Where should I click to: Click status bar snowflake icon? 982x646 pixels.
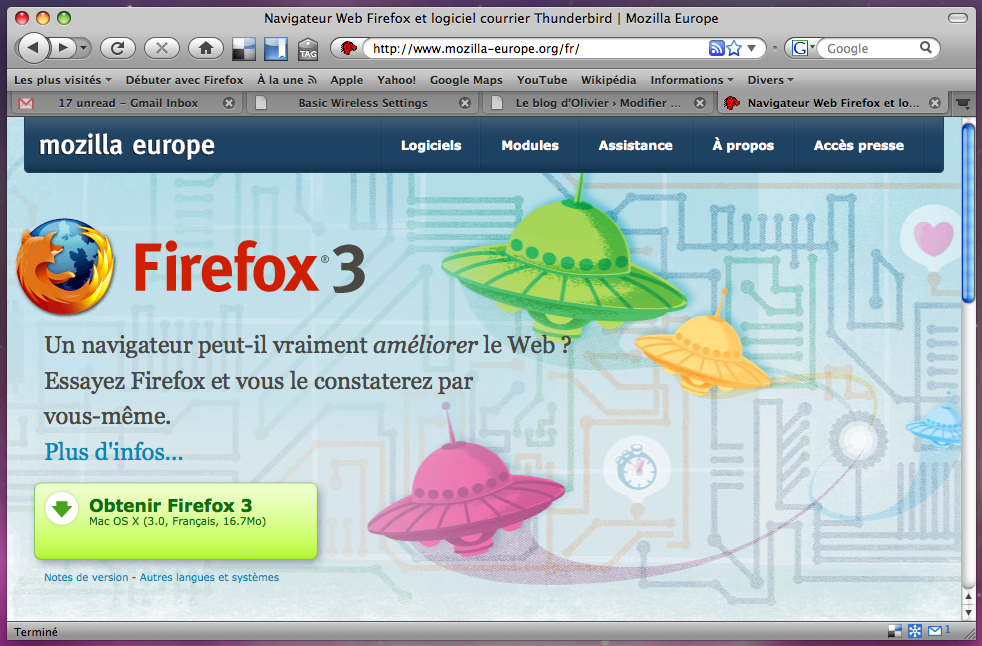point(915,631)
